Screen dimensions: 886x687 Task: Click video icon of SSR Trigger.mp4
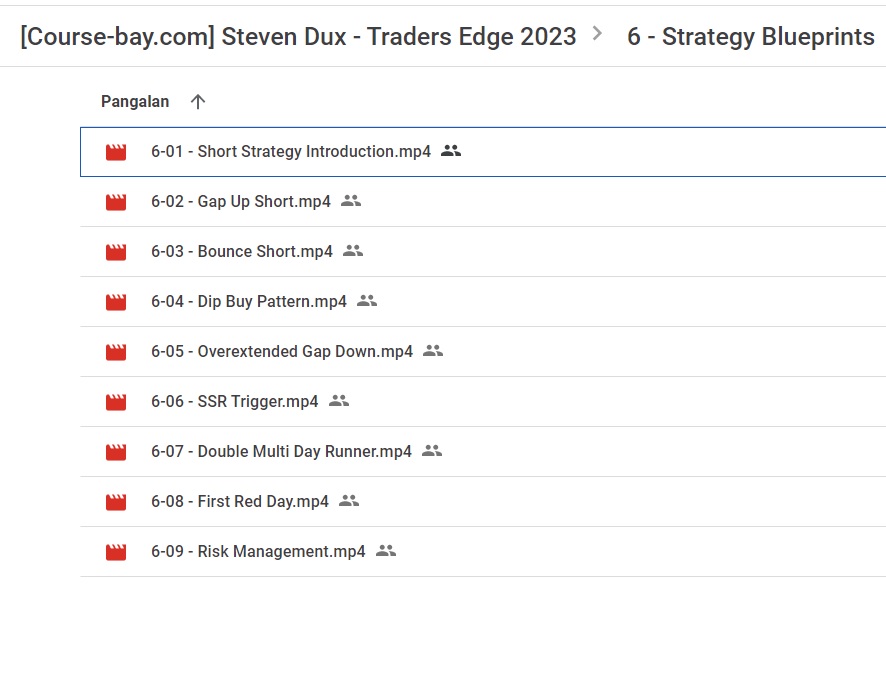(x=116, y=402)
